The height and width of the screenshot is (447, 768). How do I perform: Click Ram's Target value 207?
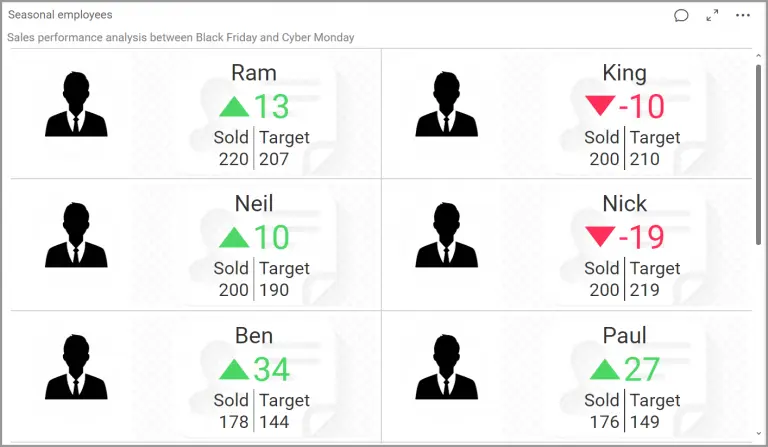(273, 158)
